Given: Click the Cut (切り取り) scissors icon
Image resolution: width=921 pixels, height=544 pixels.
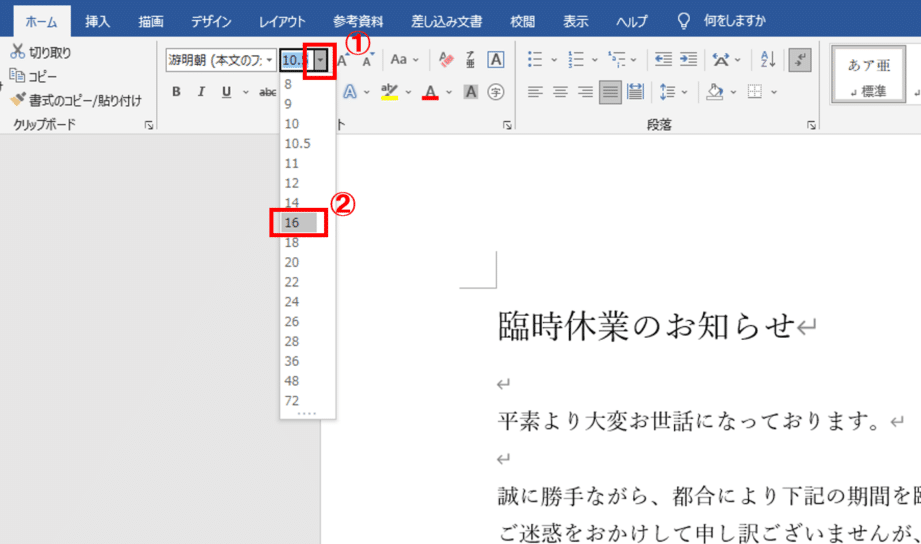Looking at the screenshot, I should pos(17,52).
